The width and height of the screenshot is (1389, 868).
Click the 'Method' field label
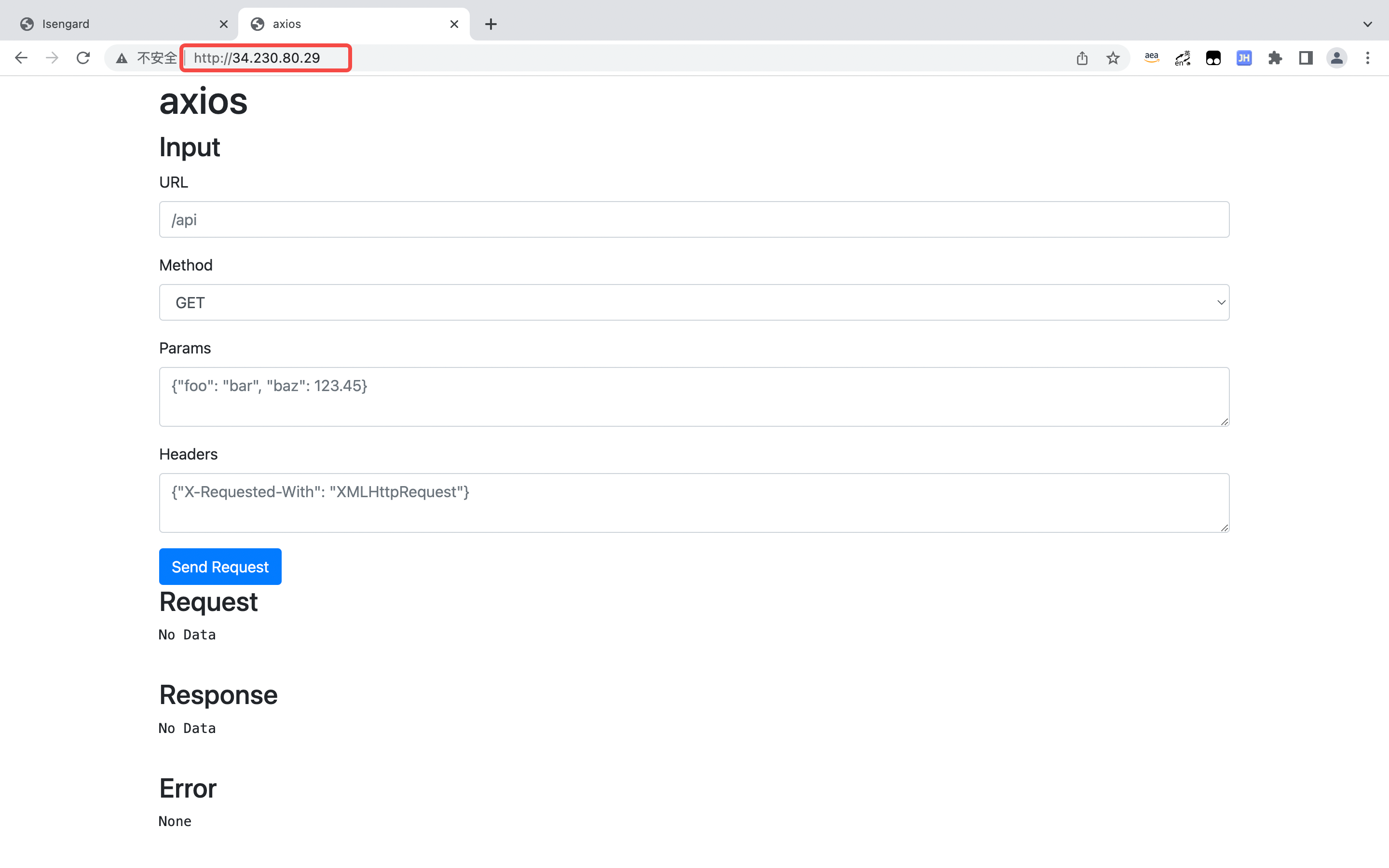coord(186,265)
